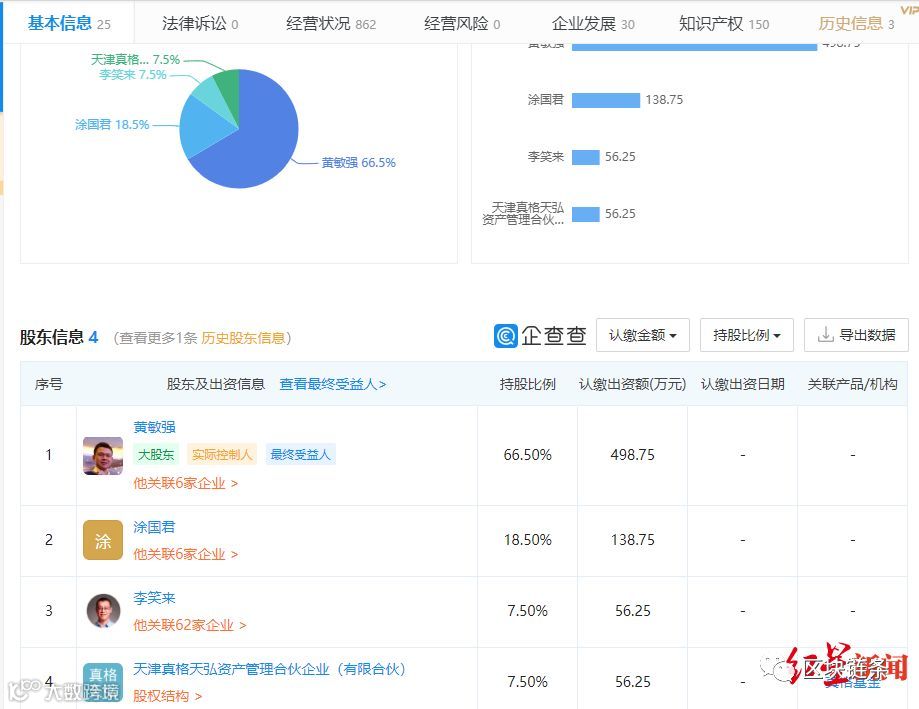This screenshot has width=919, height=709.
Task: Click the 实际控制人 tag
Action: 222,454
